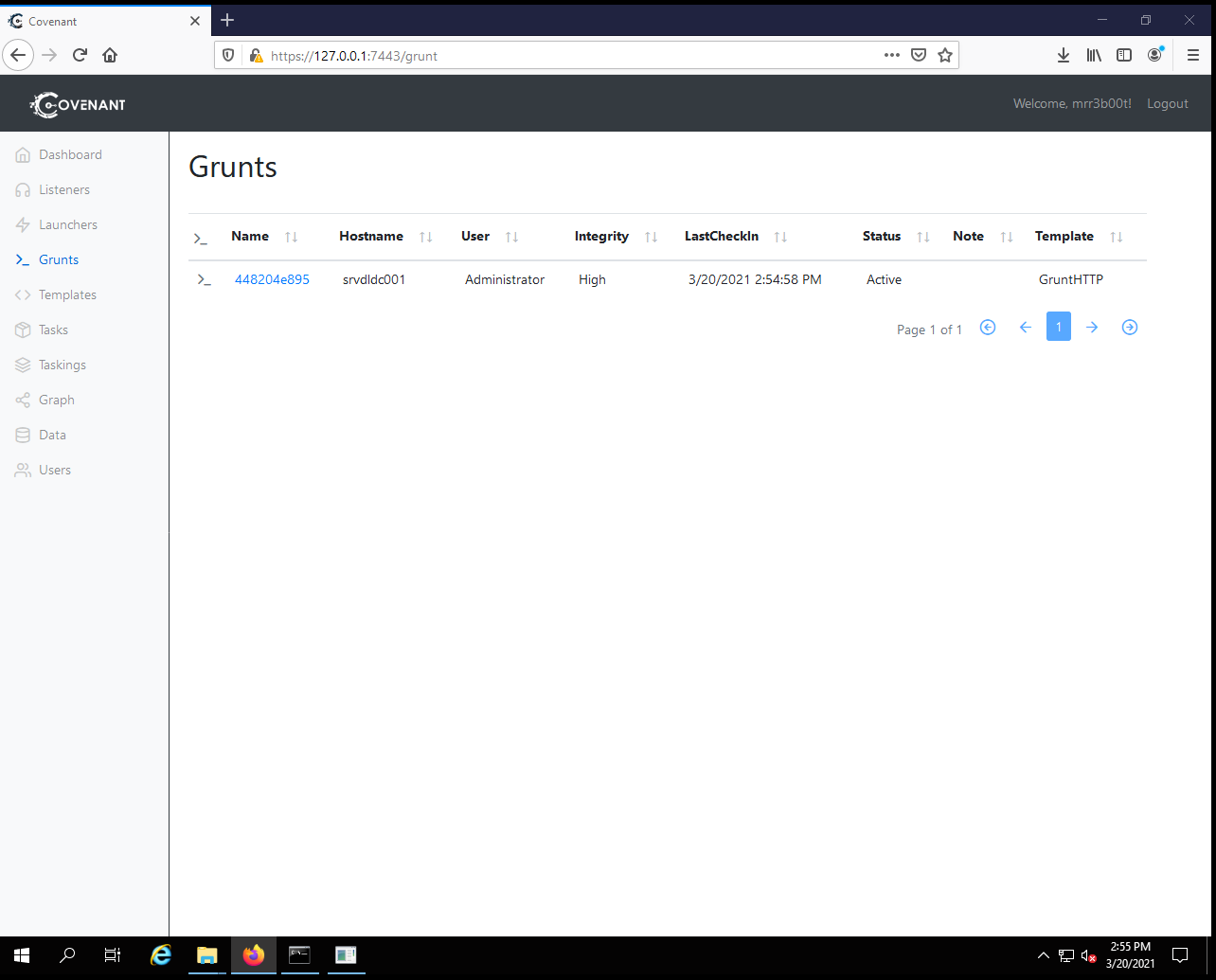The width and height of the screenshot is (1216, 980).
Task: Interact with grunt 448204e895 terminal icon
Action: pos(204,279)
